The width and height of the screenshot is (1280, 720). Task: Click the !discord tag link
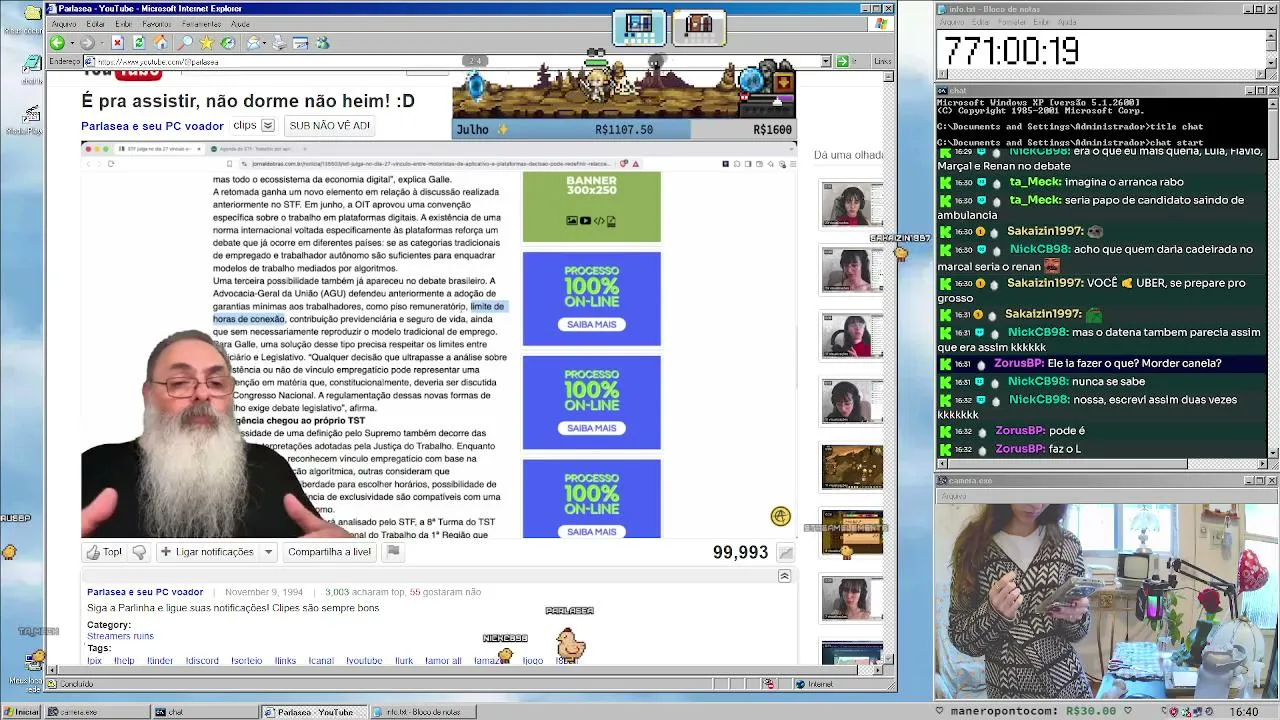(202, 661)
